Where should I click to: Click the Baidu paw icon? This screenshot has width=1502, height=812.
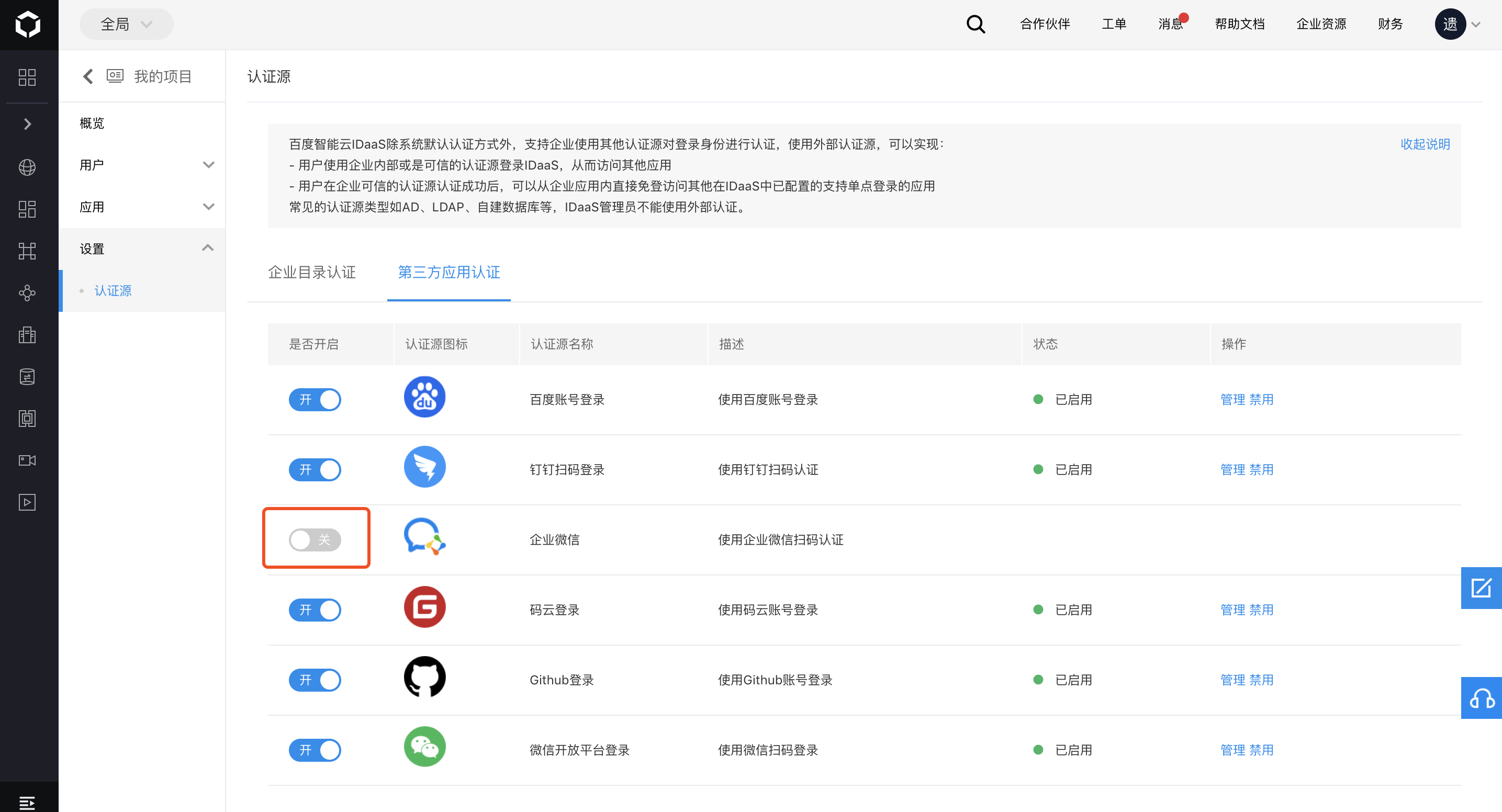point(424,397)
